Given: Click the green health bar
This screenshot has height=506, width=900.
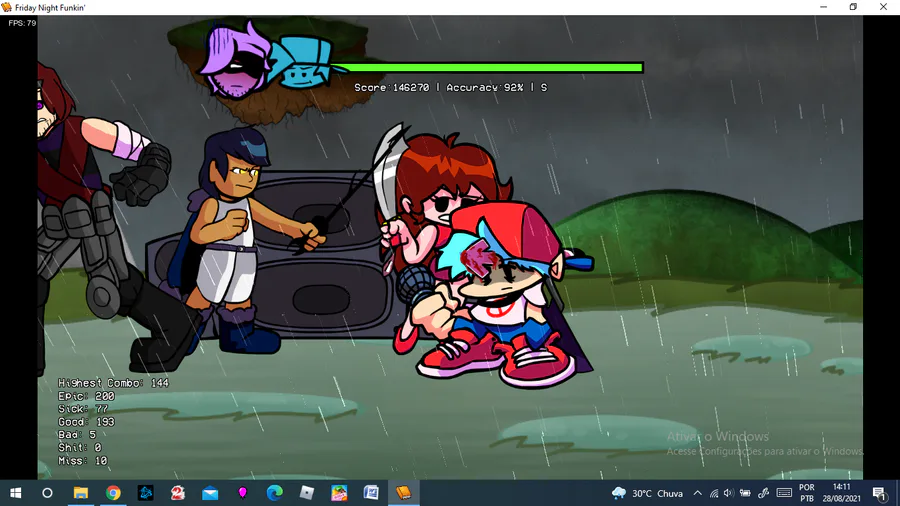Looking at the screenshot, I should [487, 68].
